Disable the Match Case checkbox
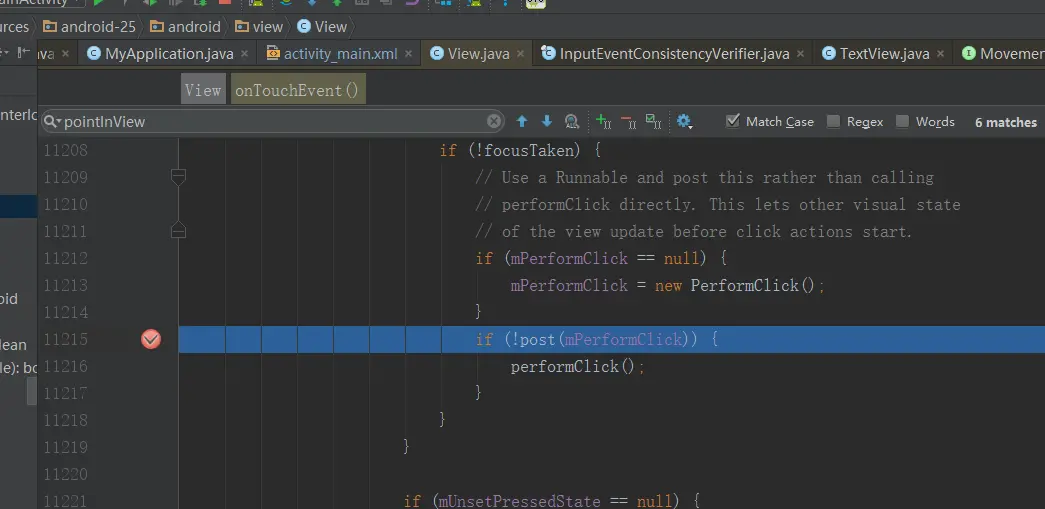This screenshot has height=509, width=1045. pyautogui.click(x=733, y=121)
